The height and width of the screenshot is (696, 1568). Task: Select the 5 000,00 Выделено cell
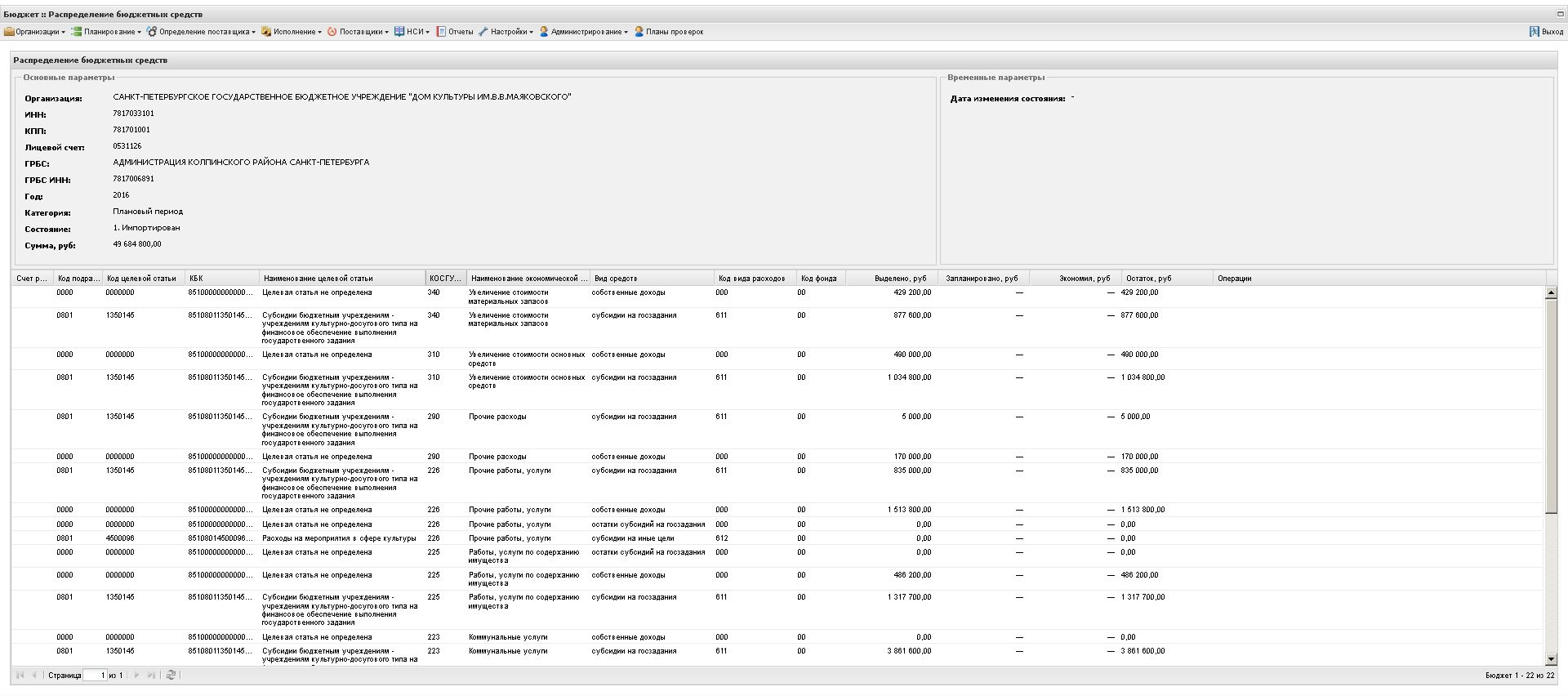916,417
